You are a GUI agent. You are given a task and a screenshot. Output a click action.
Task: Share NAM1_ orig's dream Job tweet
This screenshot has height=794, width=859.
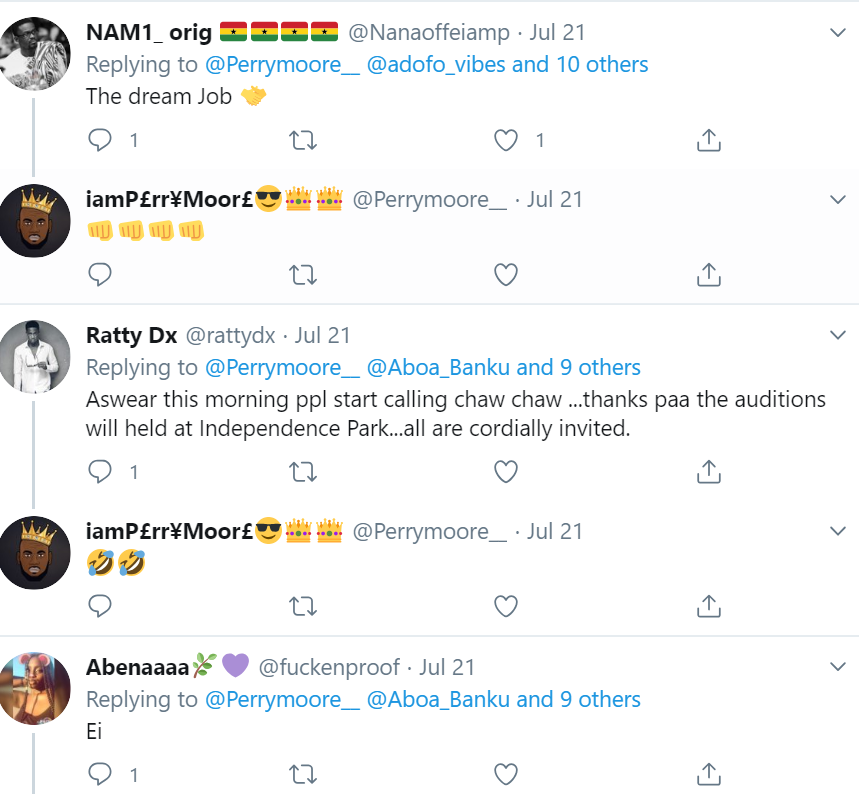[x=708, y=140]
